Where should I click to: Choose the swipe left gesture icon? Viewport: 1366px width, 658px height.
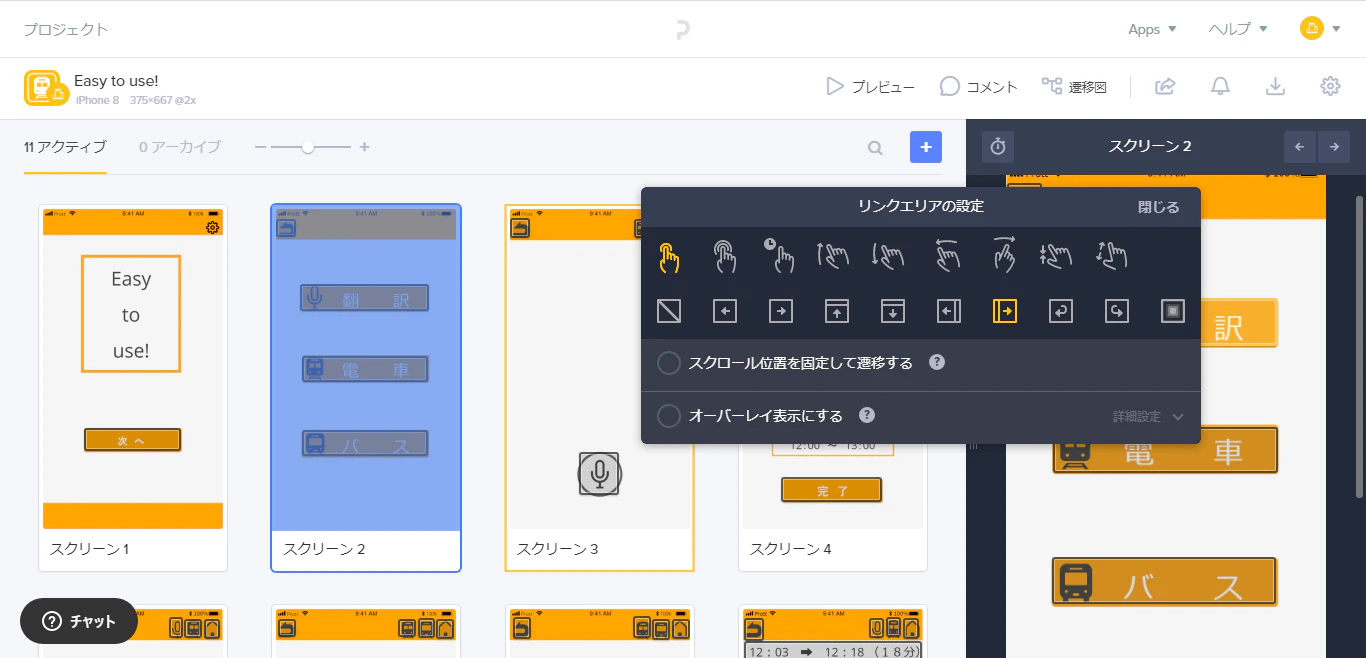tap(947, 256)
